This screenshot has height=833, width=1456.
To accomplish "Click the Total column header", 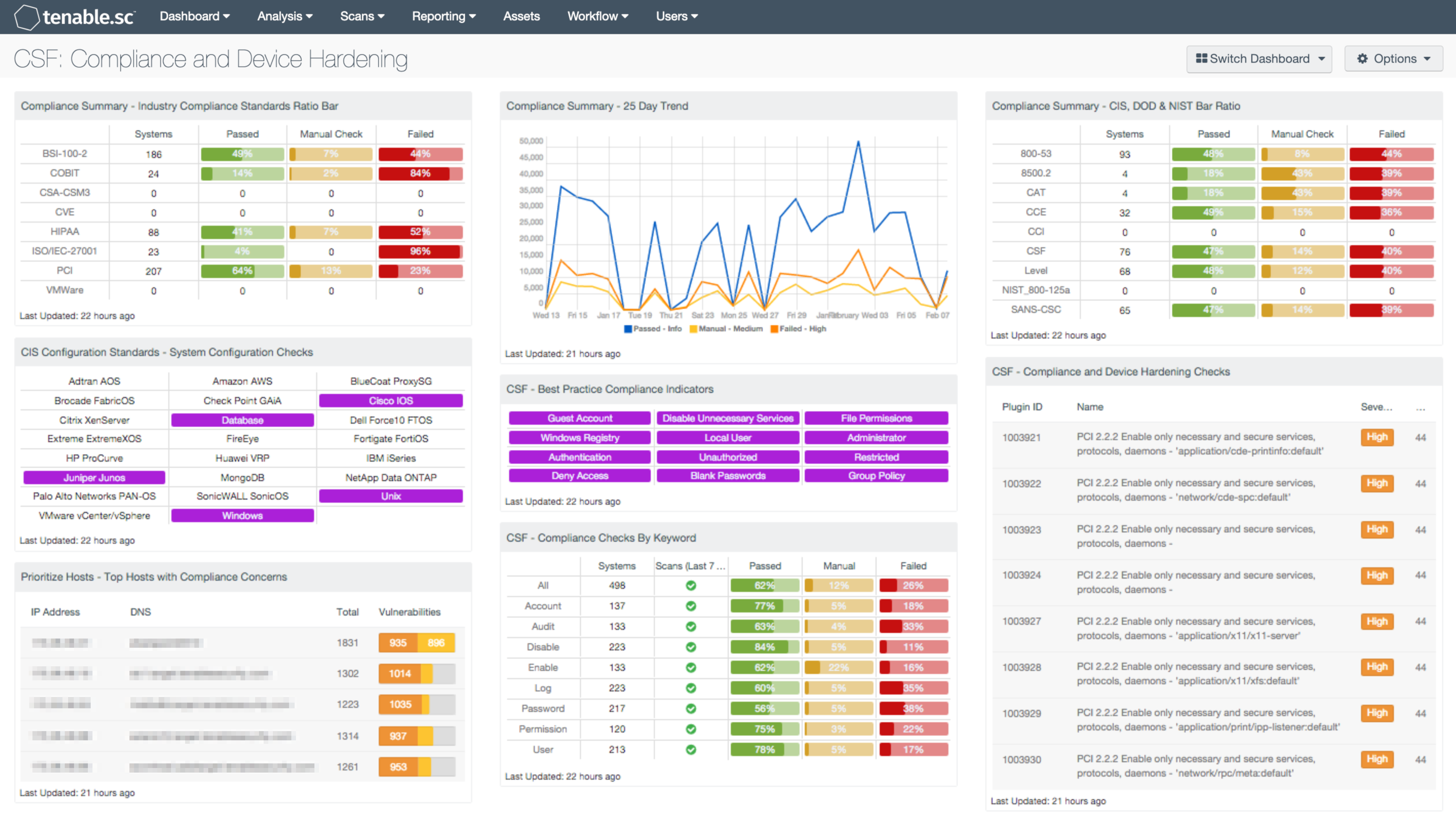I will tap(347, 611).
